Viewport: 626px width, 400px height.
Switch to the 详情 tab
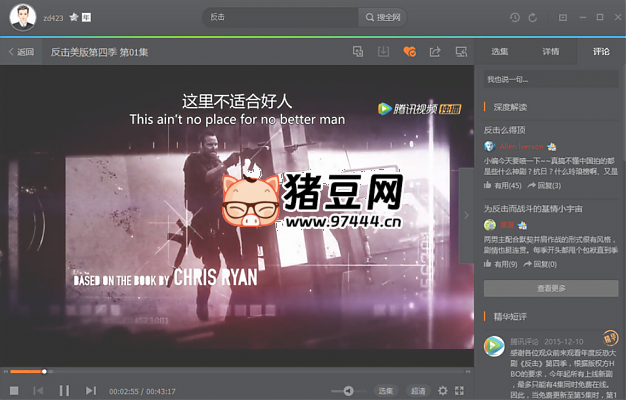pos(551,51)
